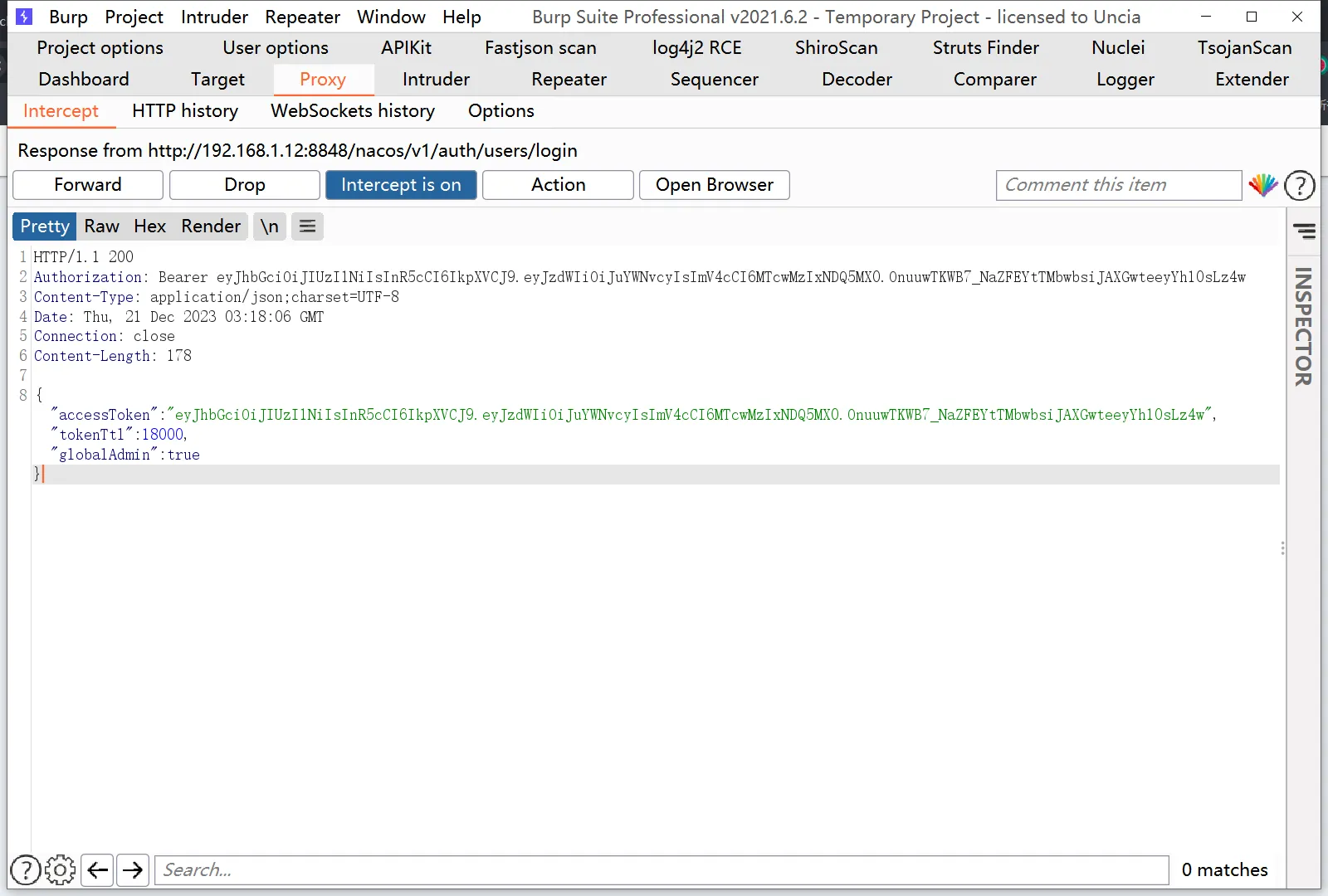
Task: Switch to Hex view
Action: pos(150,226)
